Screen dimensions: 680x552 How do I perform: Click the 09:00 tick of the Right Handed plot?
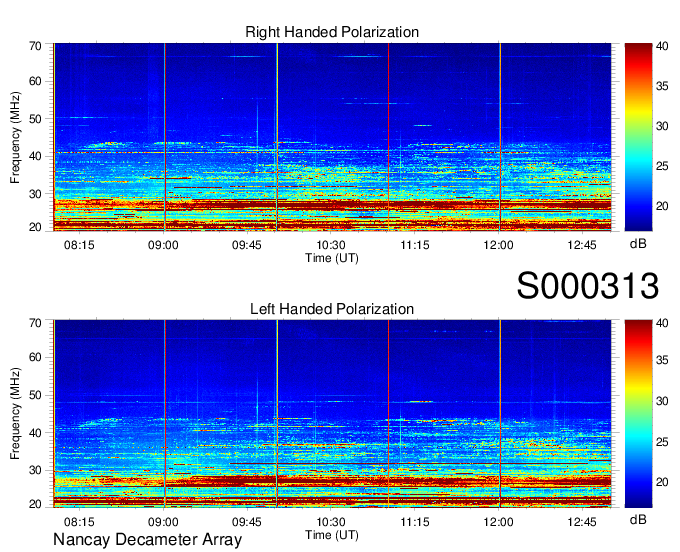tap(163, 245)
